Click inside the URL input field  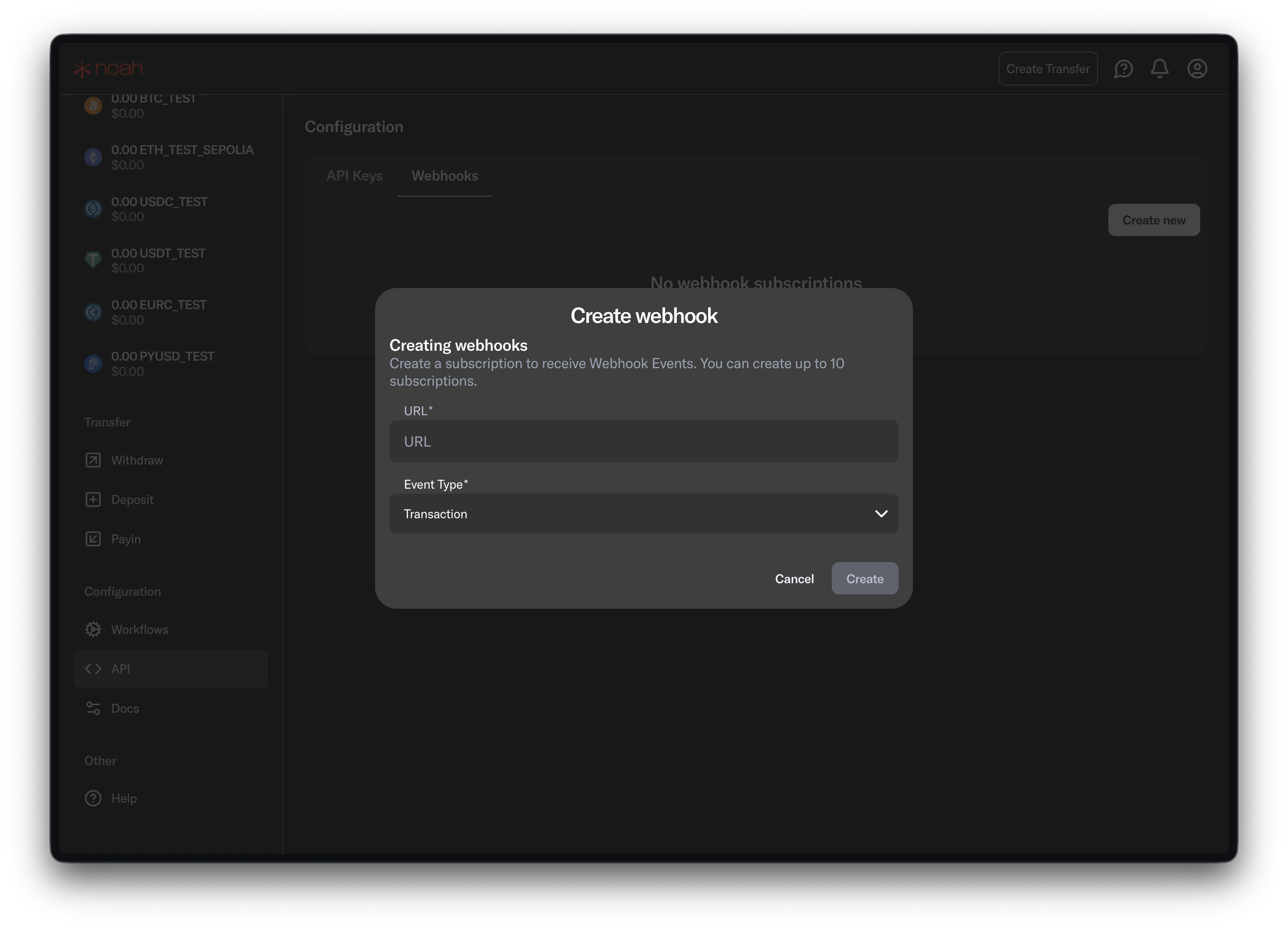pyautogui.click(x=643, y=441)
